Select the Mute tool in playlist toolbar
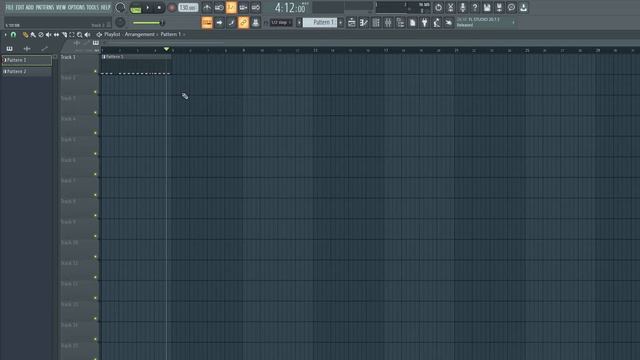This screenshot has height=360, width=640. 49,35
